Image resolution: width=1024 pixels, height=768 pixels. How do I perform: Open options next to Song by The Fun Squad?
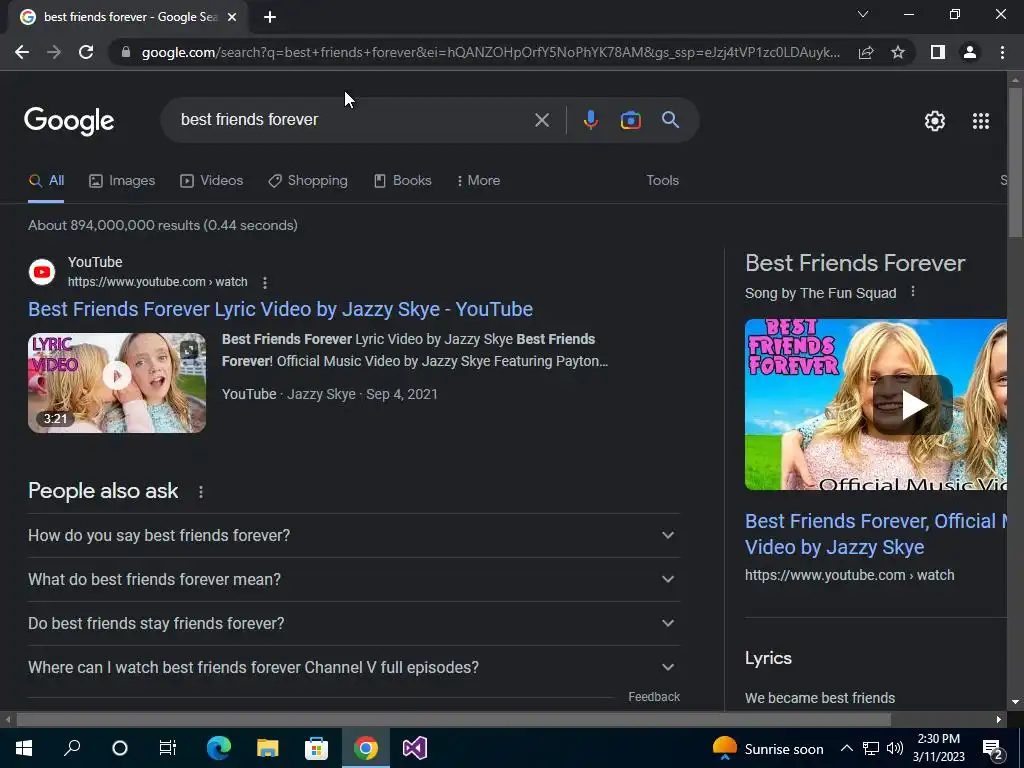pyautogui.click(x=913, y=292)
